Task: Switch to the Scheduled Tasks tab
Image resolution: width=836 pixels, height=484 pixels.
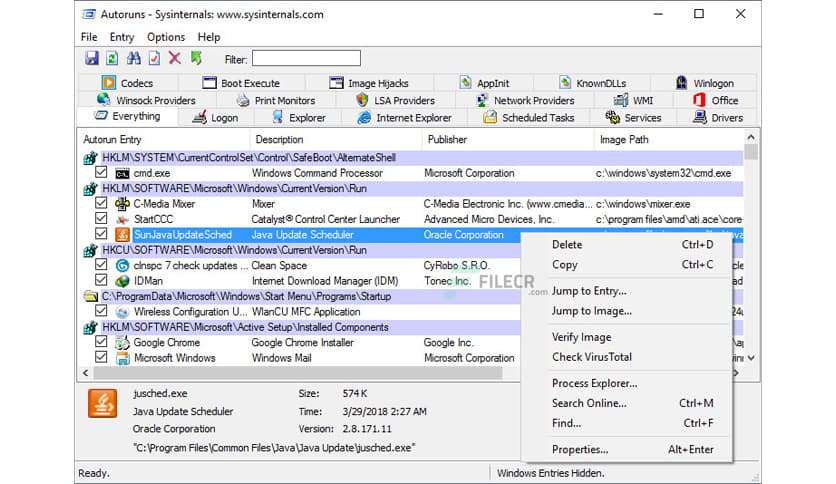Action: point(529,117)
